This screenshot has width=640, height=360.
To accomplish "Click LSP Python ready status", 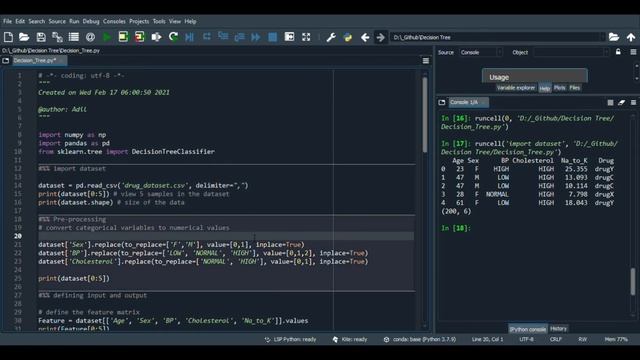I will coord(290,339).
